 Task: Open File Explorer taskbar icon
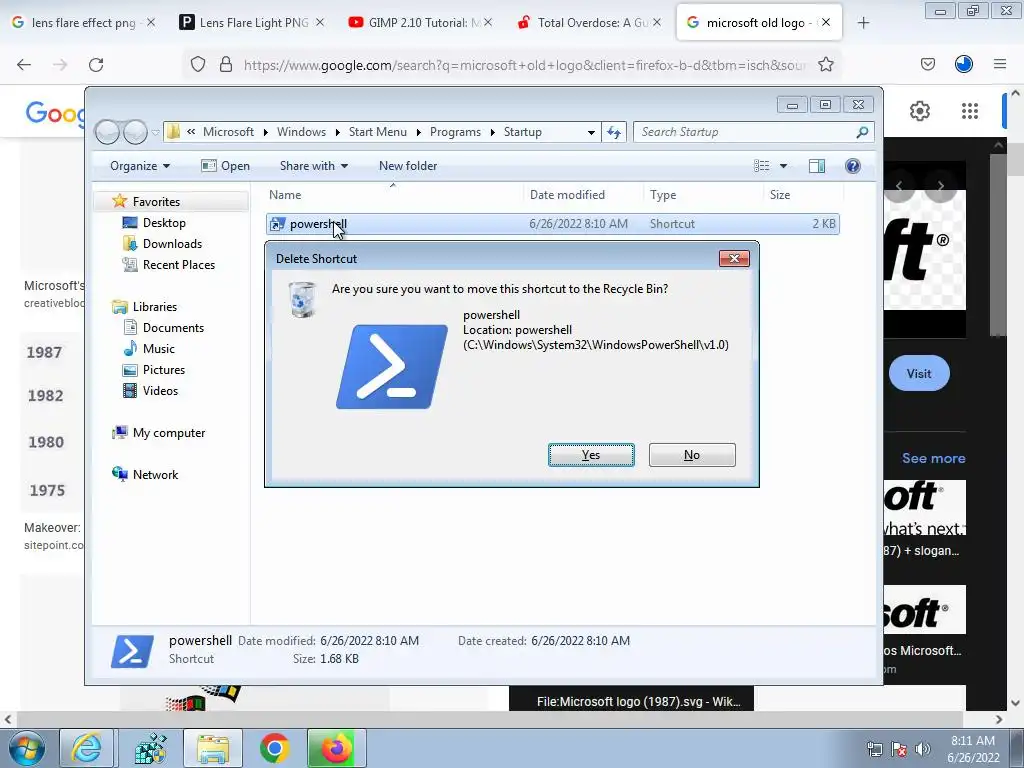tap(213, 748)
